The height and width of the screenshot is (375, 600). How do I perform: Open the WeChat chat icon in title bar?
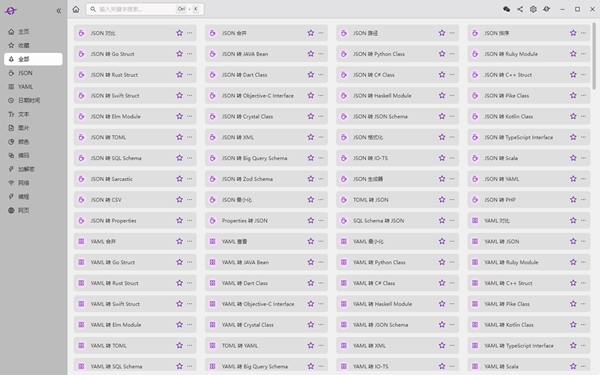506,9
